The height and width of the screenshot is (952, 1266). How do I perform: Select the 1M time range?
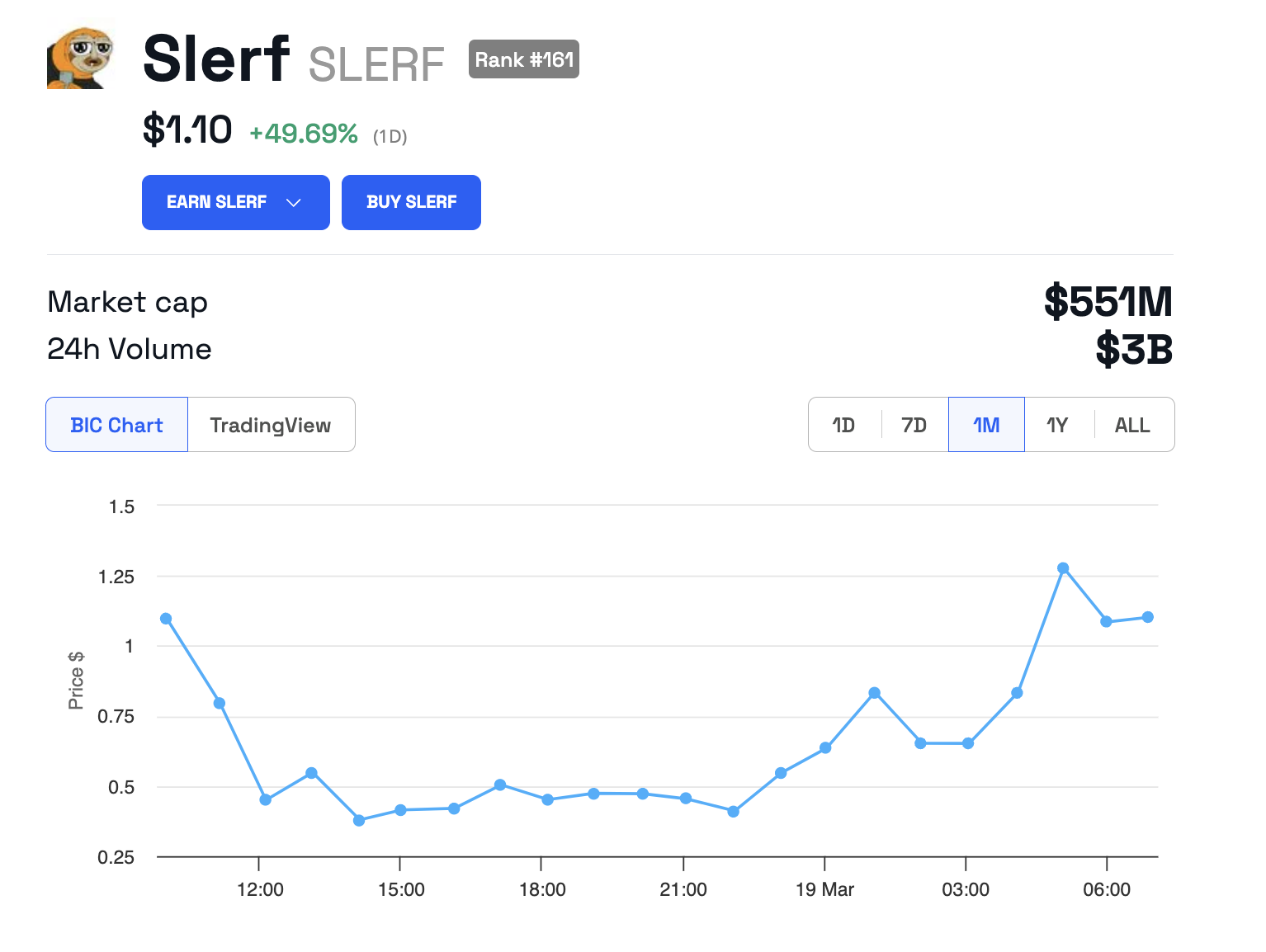986,425
